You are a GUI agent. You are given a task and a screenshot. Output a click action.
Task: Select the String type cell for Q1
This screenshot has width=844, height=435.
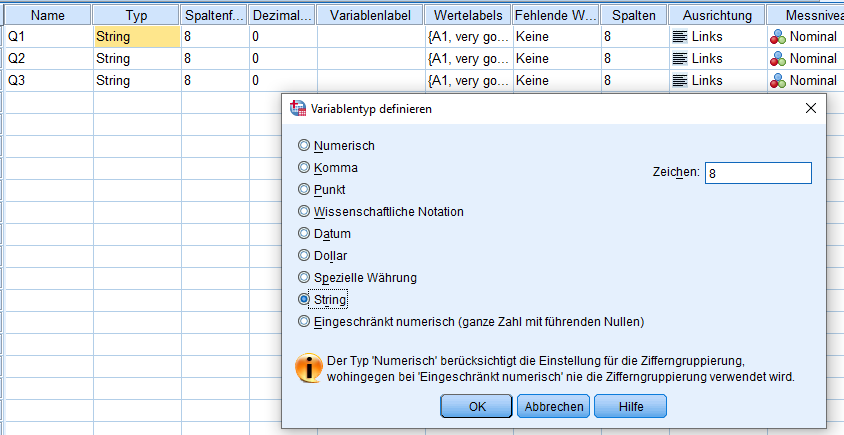point(136,36)
